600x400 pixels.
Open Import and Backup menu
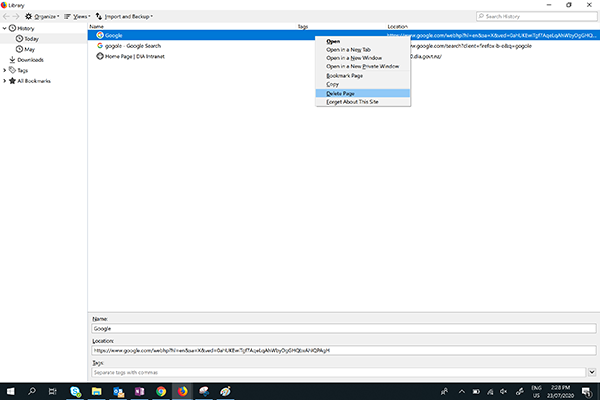pos(124,16)
